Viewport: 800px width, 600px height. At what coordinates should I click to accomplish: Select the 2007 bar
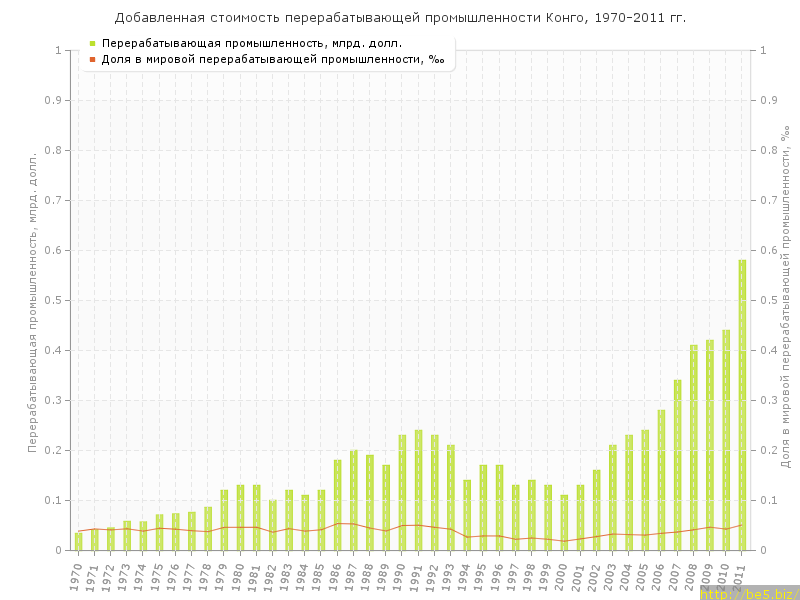pos(677,465)
